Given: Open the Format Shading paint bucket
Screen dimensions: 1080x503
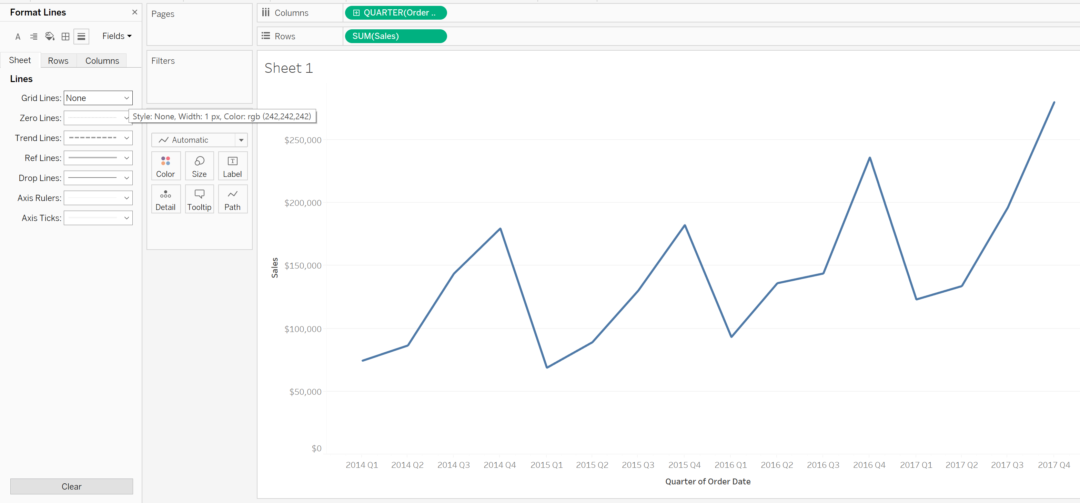Looking at the screenshot, I should pyautogui.click(x=50, y=37).
